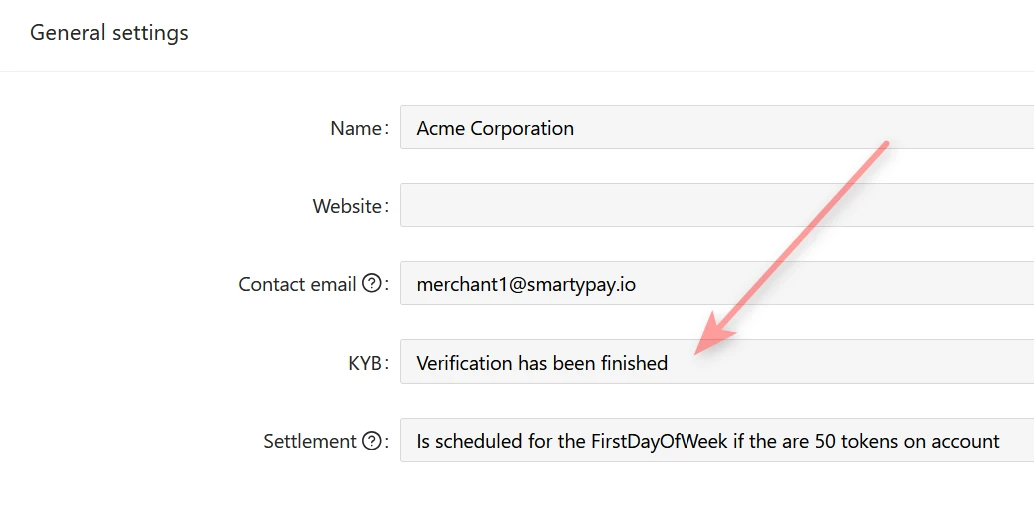Click the merchant1@smartypay.io email text
Screen dimensions: 1034x519
click(526, 284)
